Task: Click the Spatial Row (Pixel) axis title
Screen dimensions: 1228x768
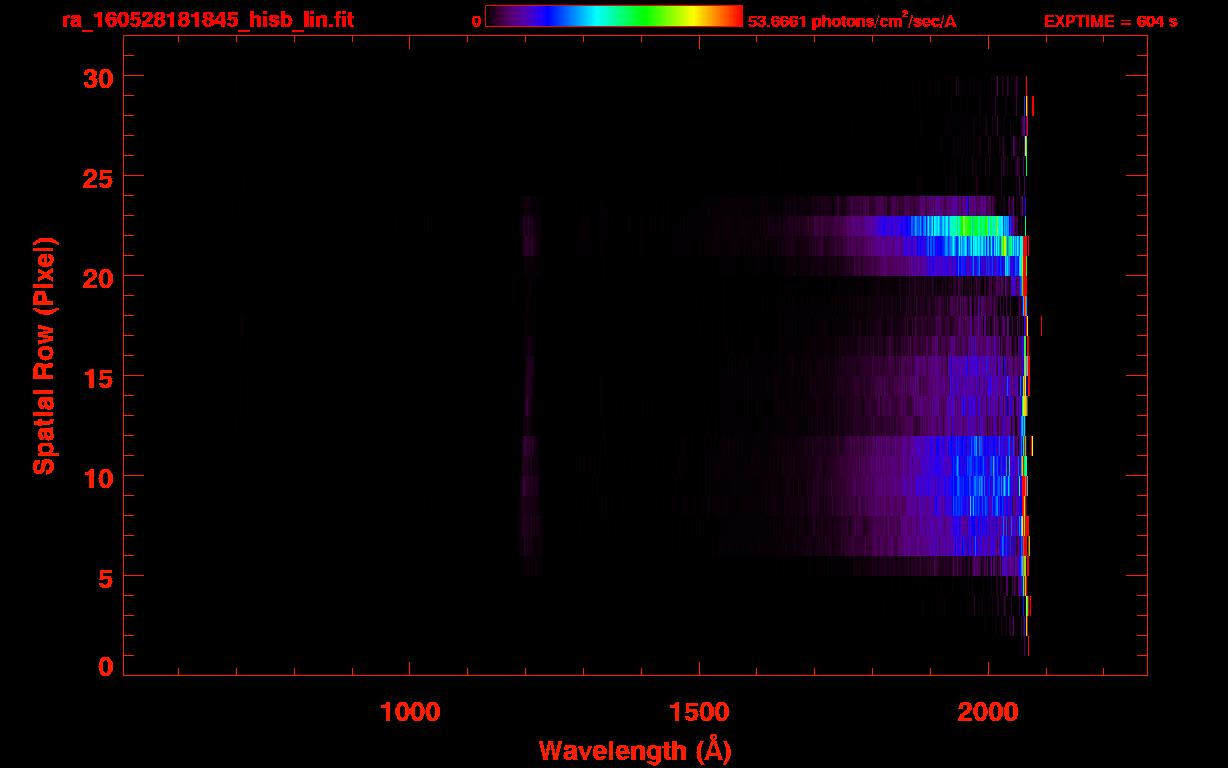Action: [44, 356]
